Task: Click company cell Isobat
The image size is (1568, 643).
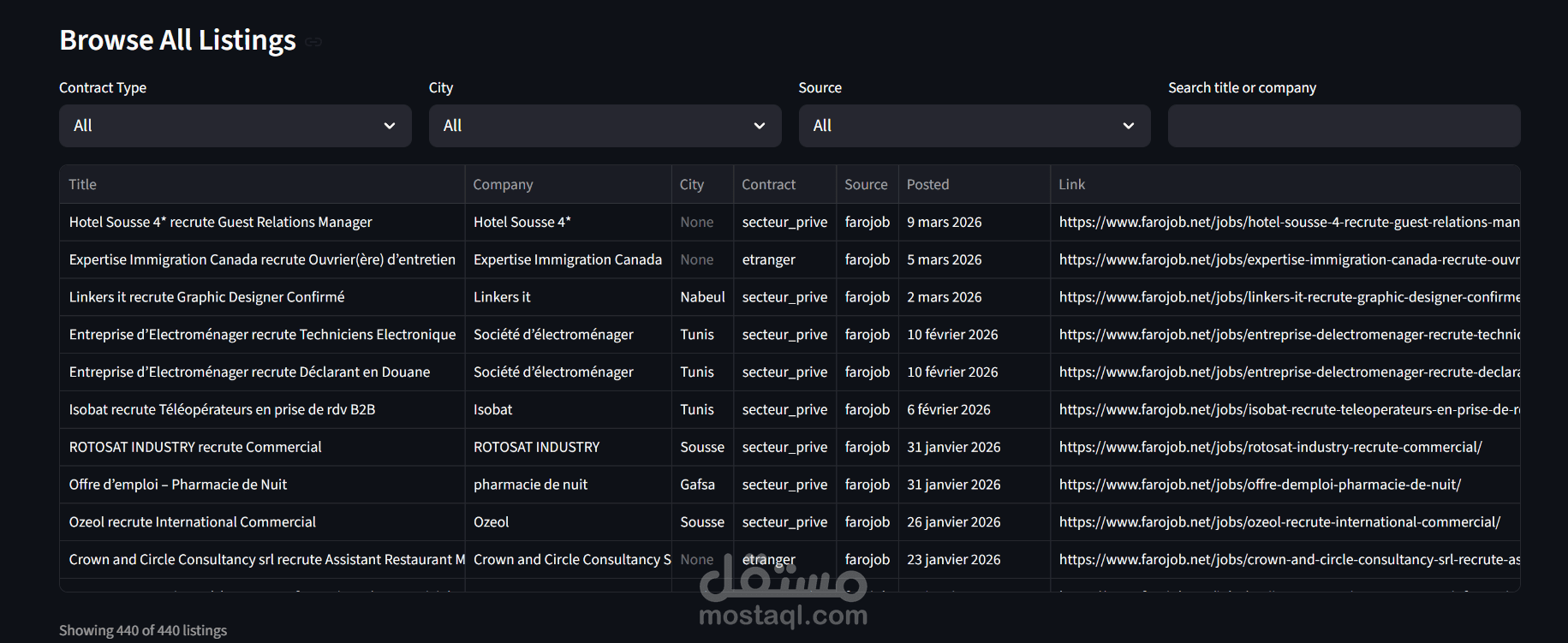Action: [568, 409]
